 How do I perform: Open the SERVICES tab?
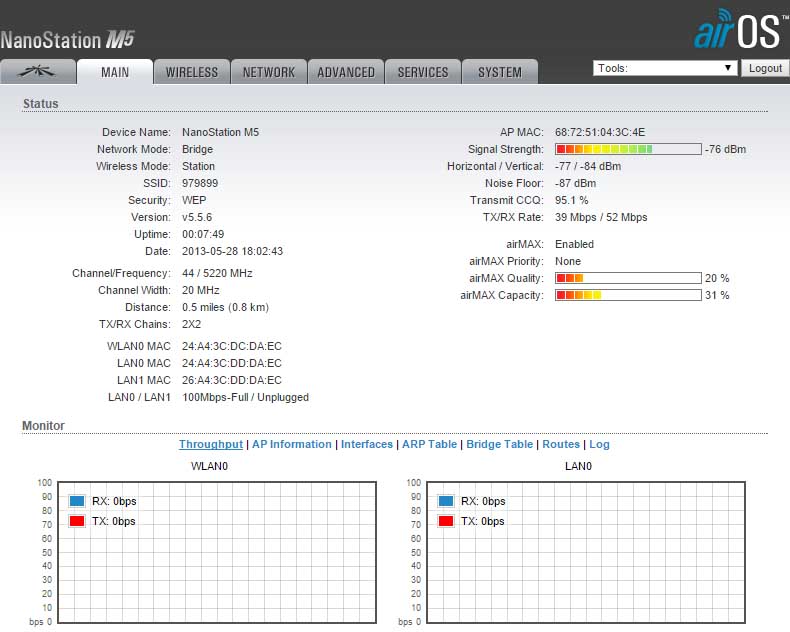click(x=423, y=72)
